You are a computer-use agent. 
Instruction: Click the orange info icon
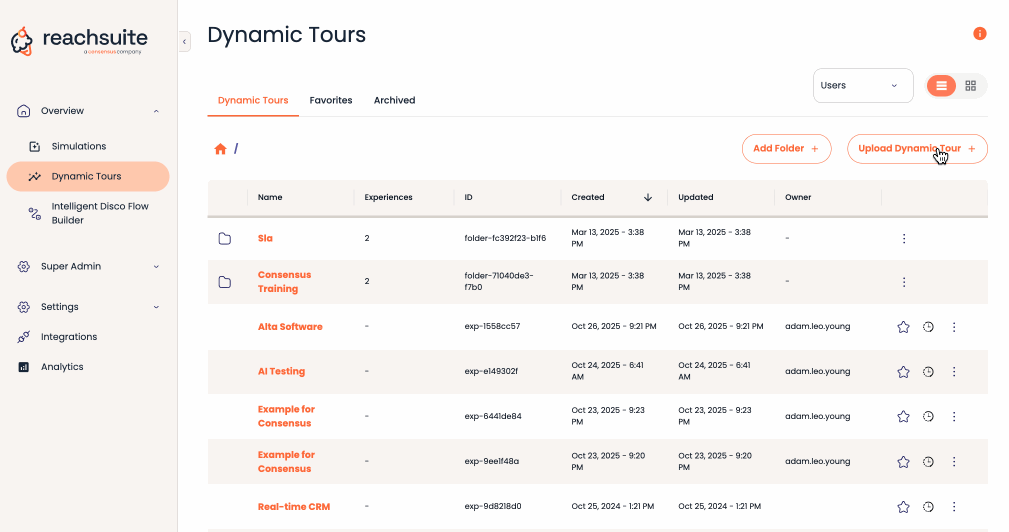pos(980,34)
